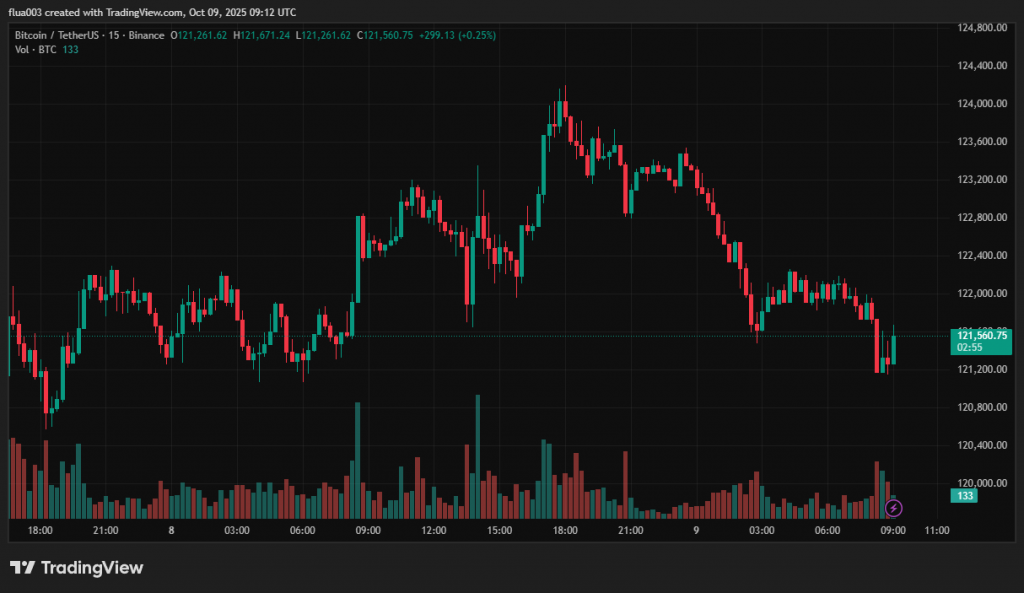The width and height of the screenshot is (1024, 593).
Task: Click the date marker 8 on time axis
Action: (x=172, y=530)
